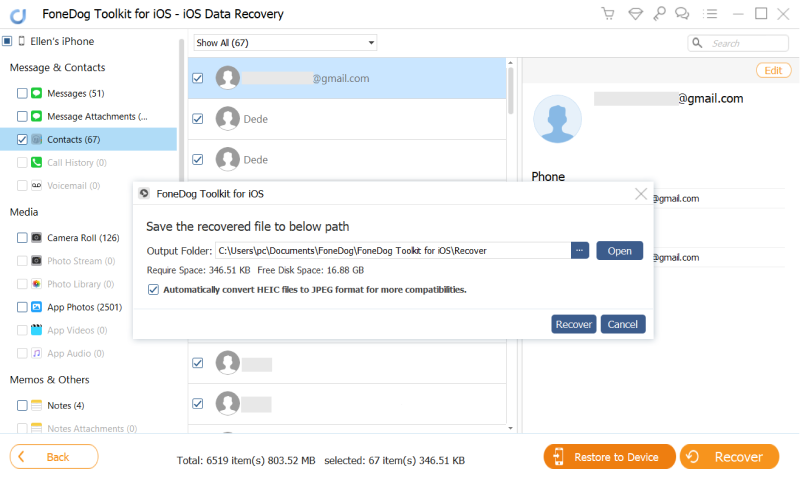Click the diamond VIP icon
This screenshot has width=800, height=485.
tap(635, 14)
